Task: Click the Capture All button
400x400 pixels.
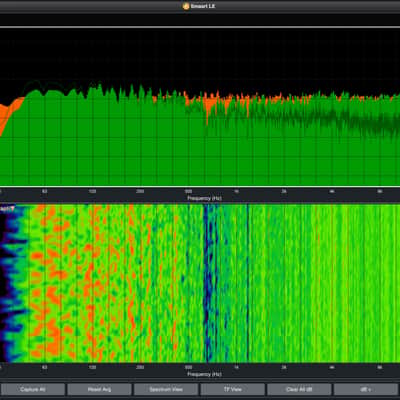Action: click(x=33, y=389)
